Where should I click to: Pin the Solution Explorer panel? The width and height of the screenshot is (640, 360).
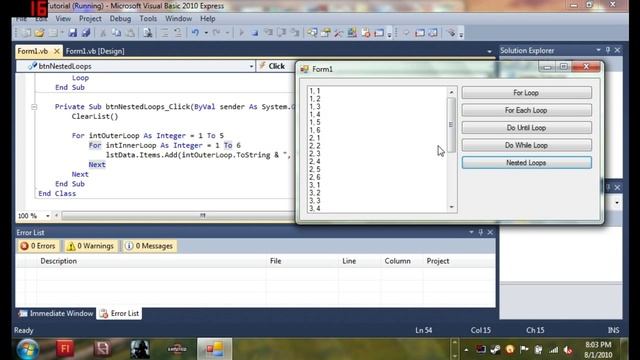(608, 50)
